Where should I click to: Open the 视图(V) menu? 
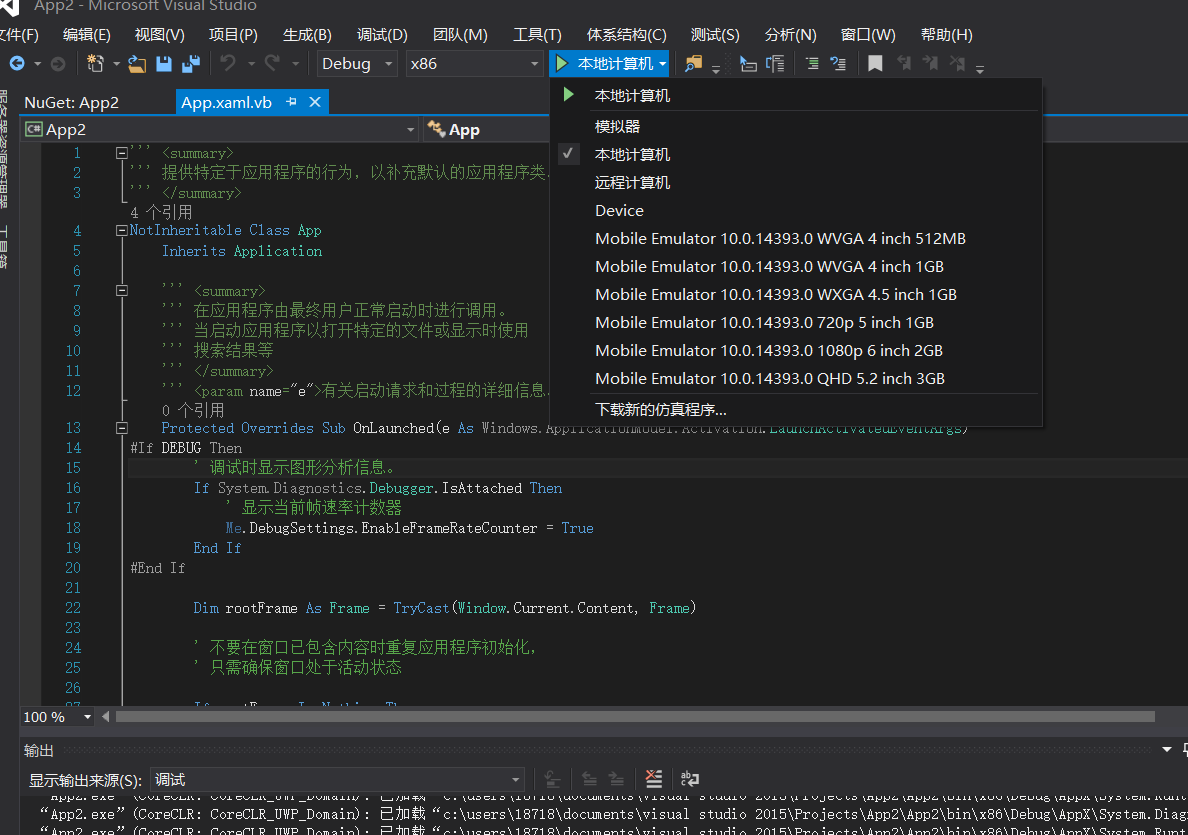pos(159,35)
